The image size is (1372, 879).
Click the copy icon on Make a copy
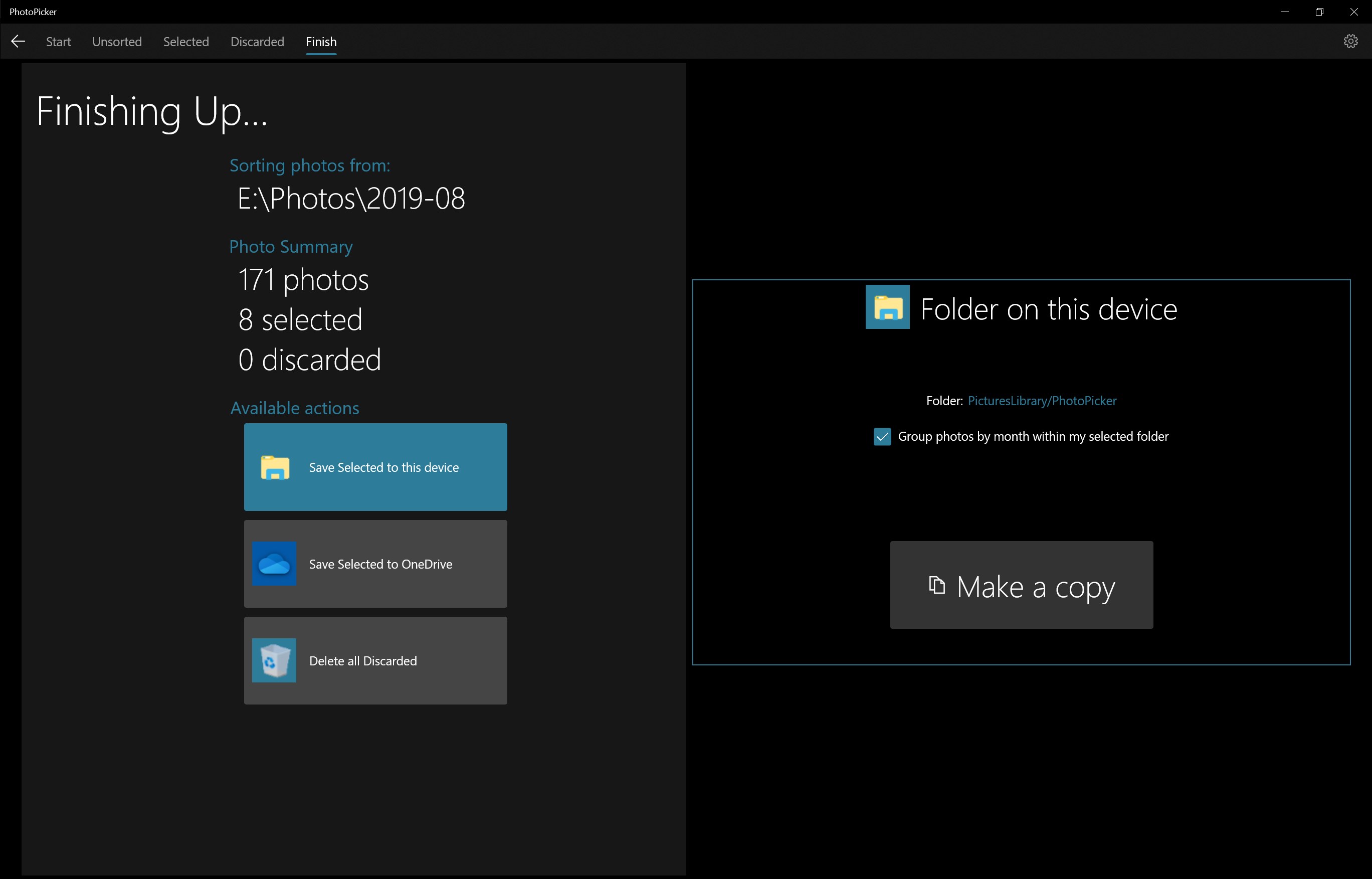[x=937, y=586]
